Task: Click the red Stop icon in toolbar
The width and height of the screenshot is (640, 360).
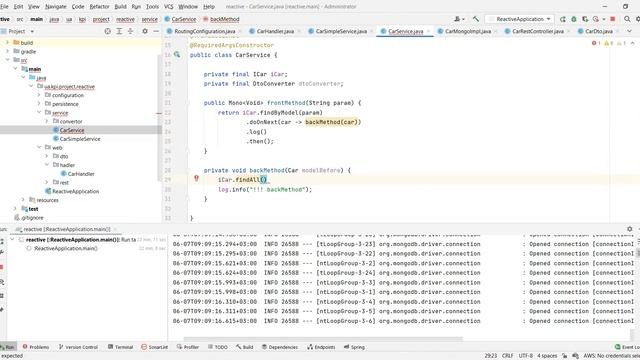Action: click(612, 19)
